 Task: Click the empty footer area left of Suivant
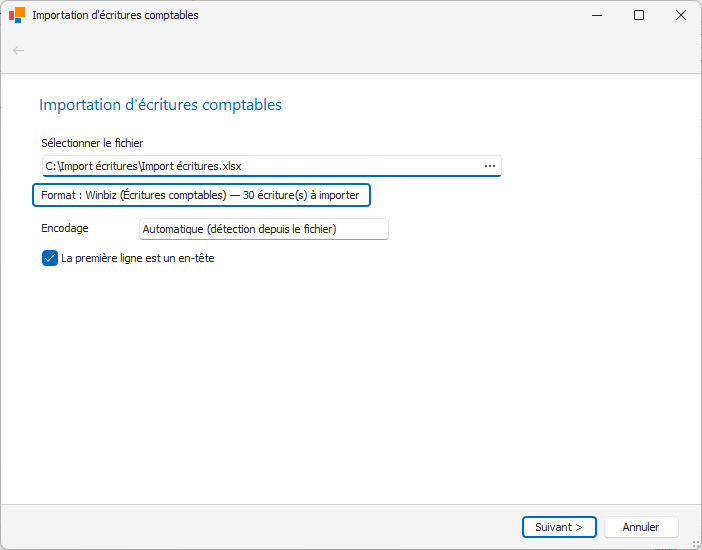tap(260, 527)
